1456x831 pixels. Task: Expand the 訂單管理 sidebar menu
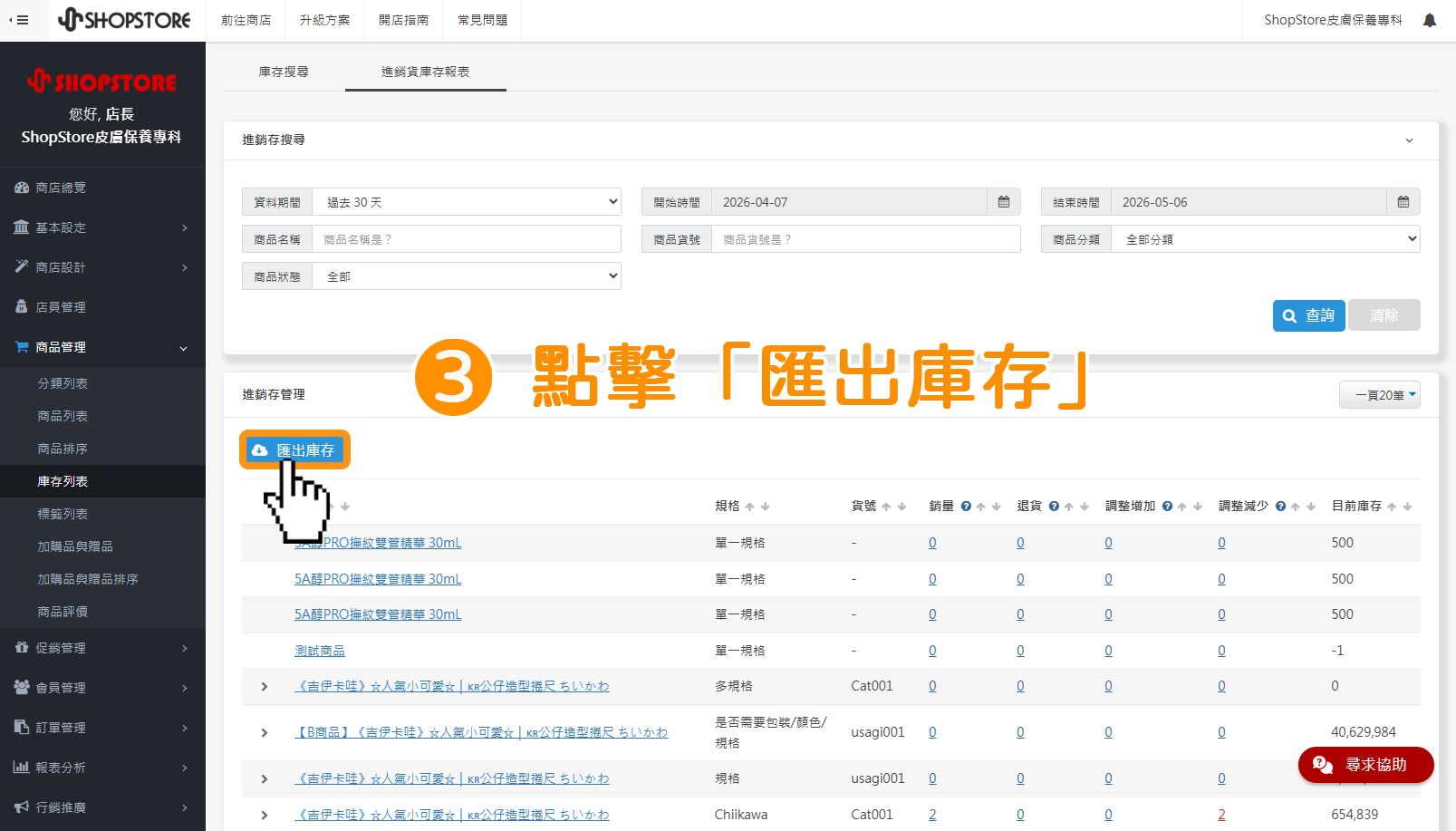102,728
